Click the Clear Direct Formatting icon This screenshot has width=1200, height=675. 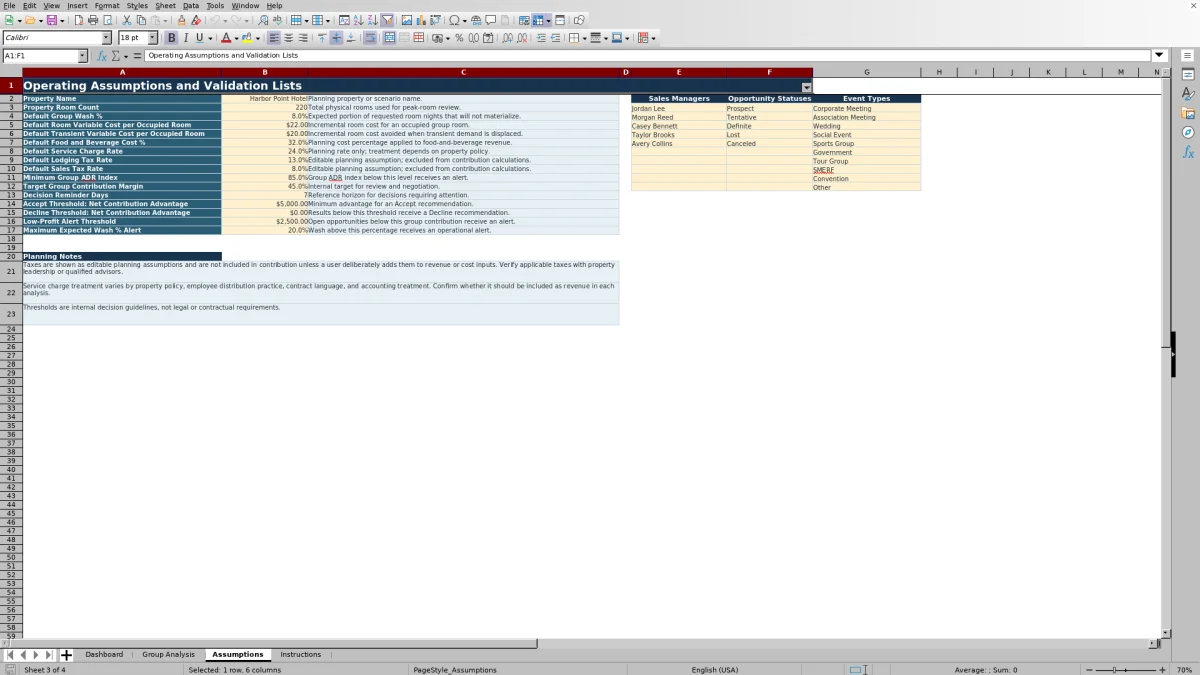click(196, 20)
